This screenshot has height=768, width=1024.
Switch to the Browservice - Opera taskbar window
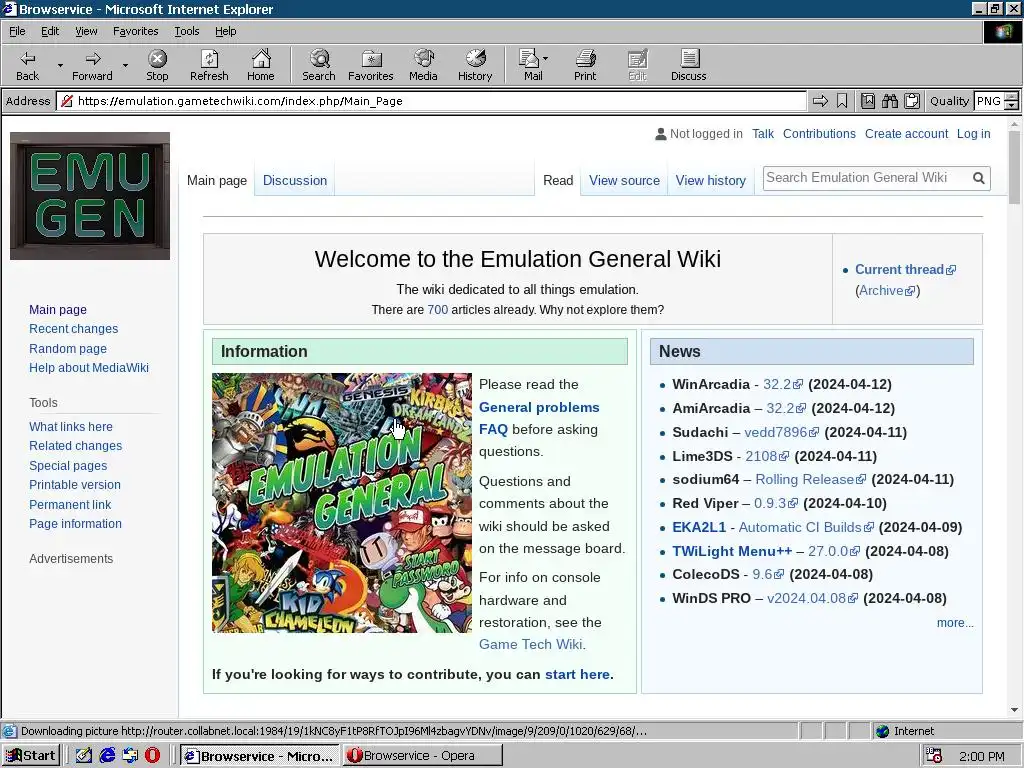(422, 756)
